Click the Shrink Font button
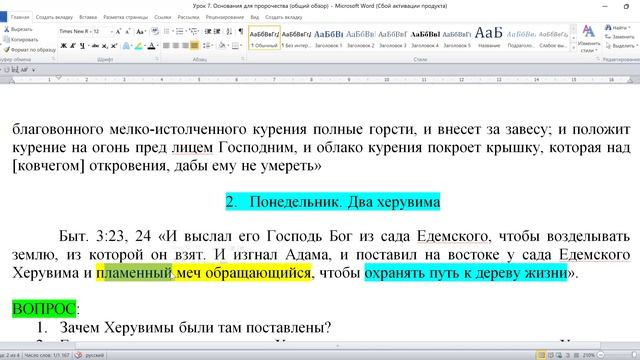Image resolution: width=640 pixels, height=360 pixels. pyautogui.click(x=128, y=31)
